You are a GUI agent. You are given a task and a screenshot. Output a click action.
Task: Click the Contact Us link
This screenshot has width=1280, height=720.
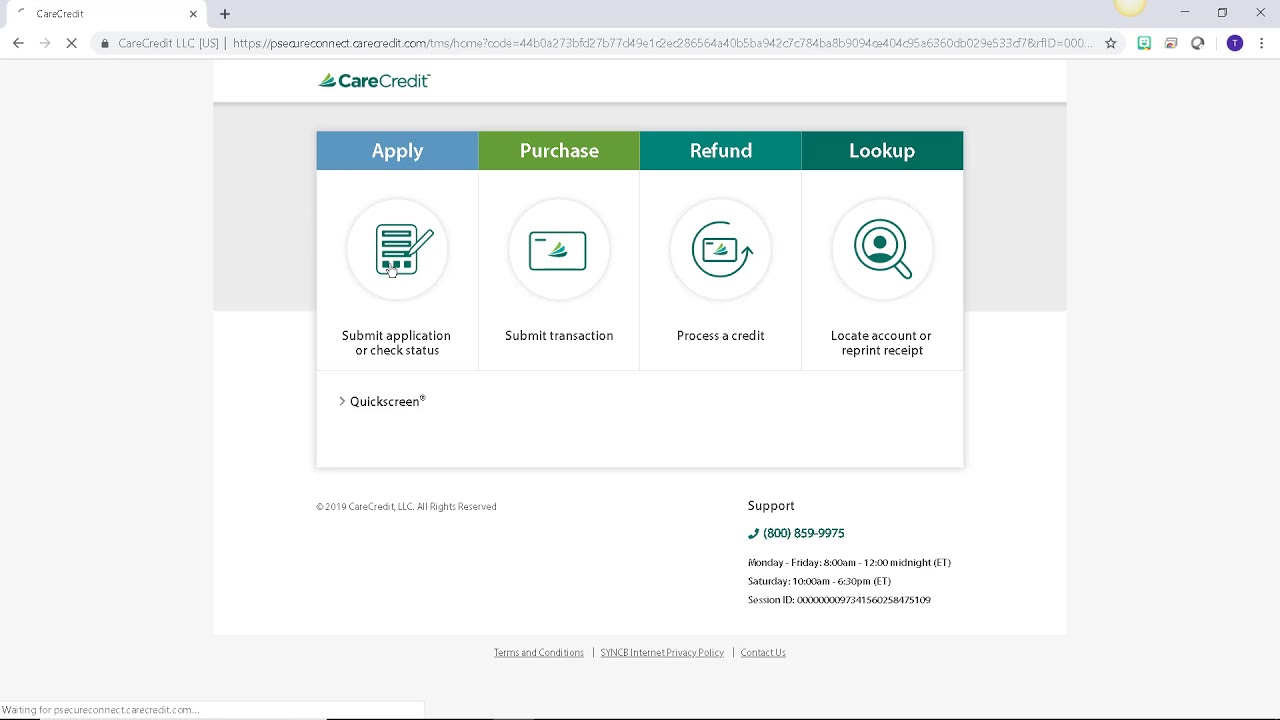point(762,652)
